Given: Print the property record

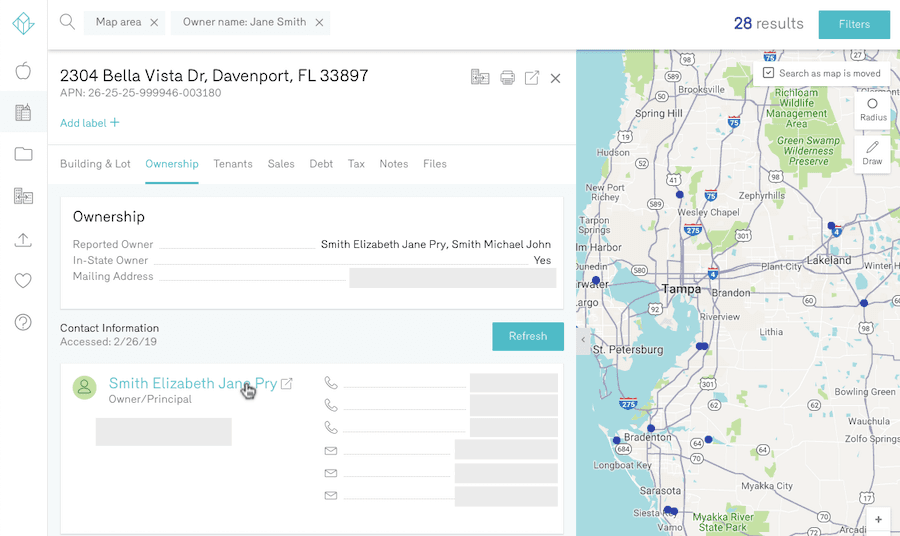Looking at the screenshot, I should tap(507, 78).
